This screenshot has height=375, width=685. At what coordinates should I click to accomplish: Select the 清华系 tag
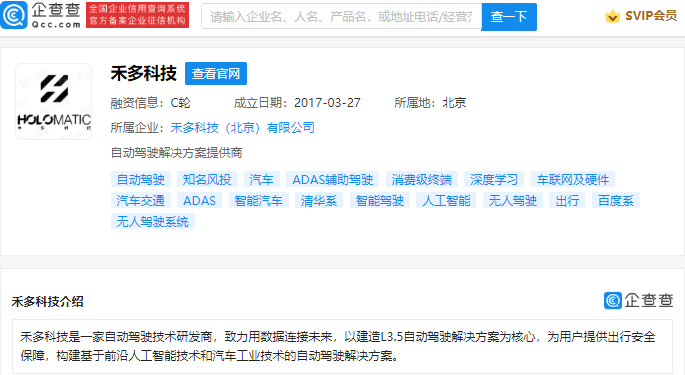click(319, 201)
